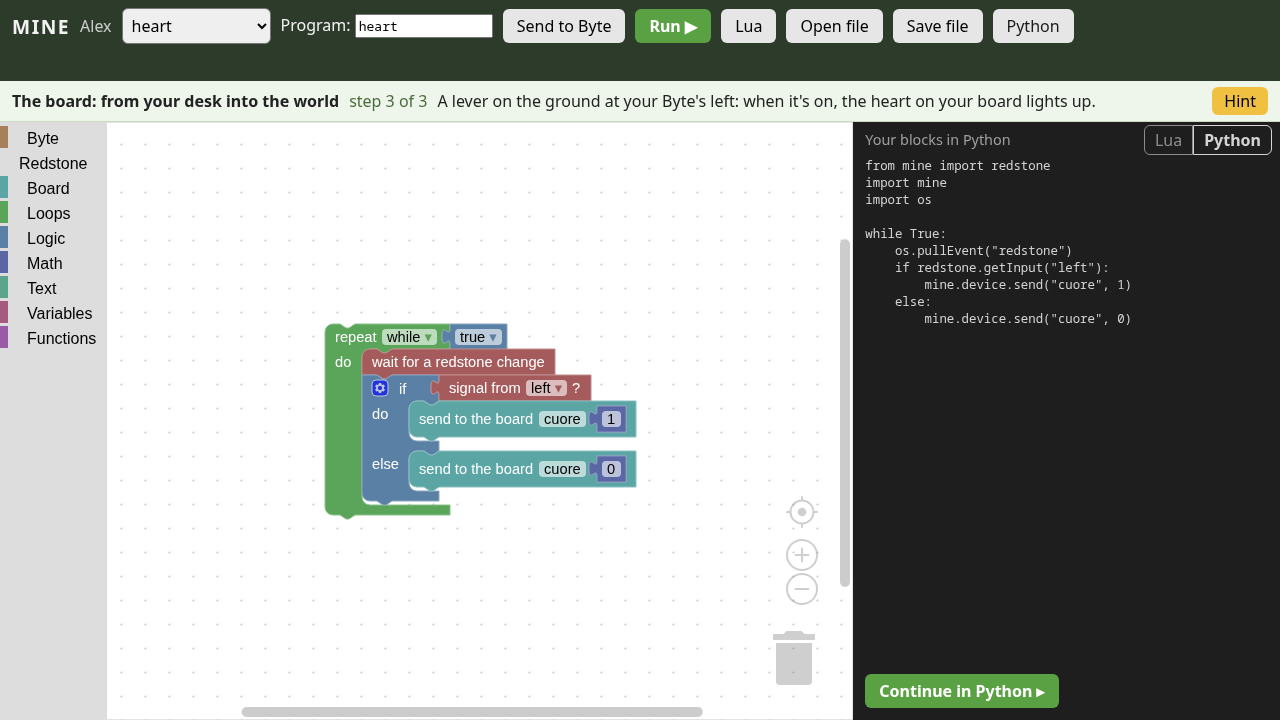Click the trash can icon

(794, 658)
